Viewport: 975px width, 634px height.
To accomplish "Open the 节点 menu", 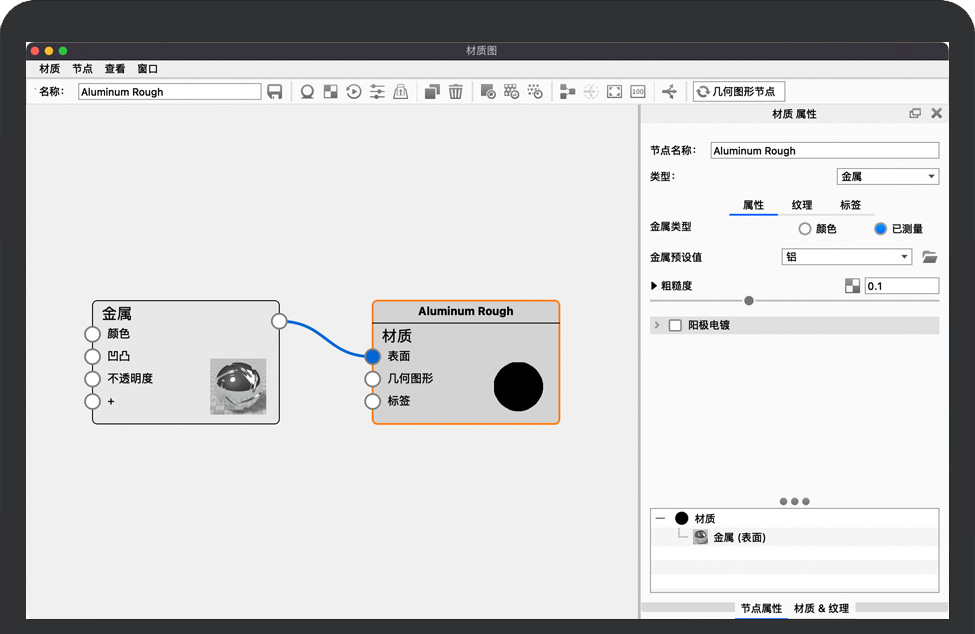I will click(82, 69).
